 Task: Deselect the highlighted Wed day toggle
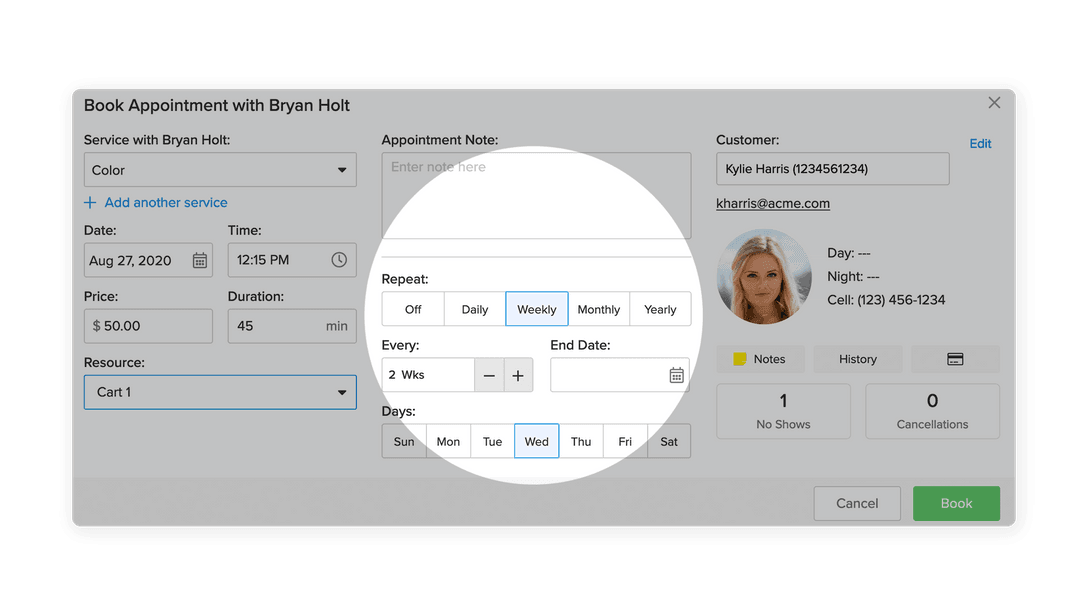(x=536, y=441)
